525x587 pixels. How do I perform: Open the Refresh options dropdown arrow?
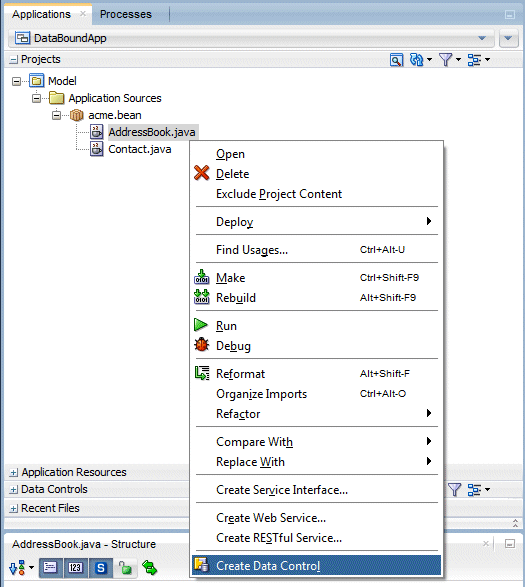[429, 60]
